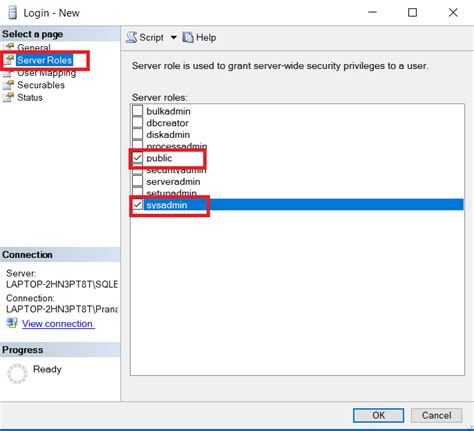Click the bulkadmin role name
The height and width of the screenshot is (431, 474).
click(x=168, y=111)
